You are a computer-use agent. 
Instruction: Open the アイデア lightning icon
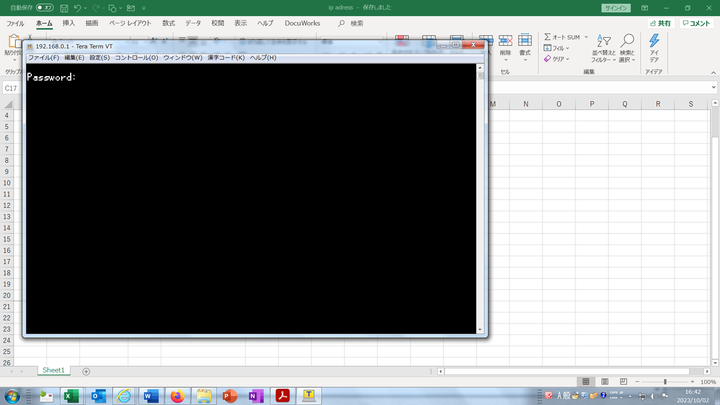tap(653, 42)
